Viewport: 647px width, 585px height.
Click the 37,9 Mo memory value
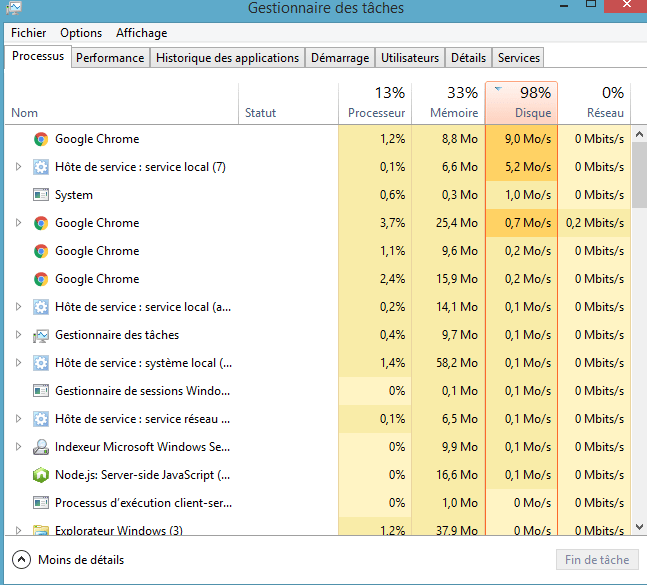coord(457,530)
